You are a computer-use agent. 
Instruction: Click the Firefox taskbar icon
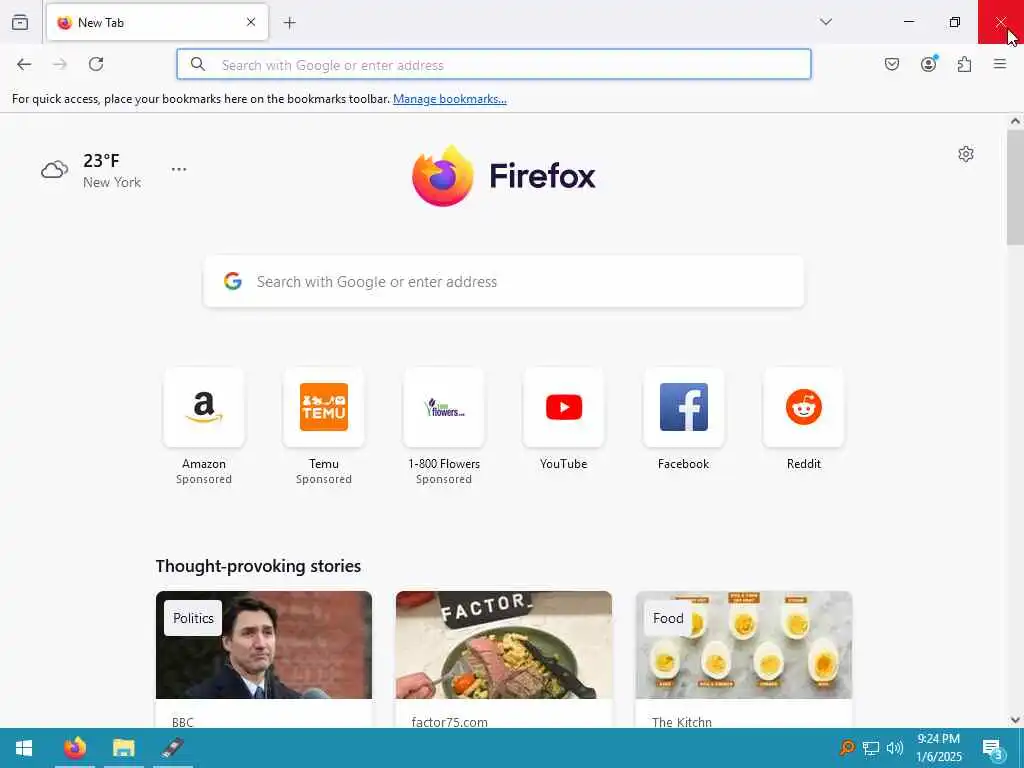(75, 748)
